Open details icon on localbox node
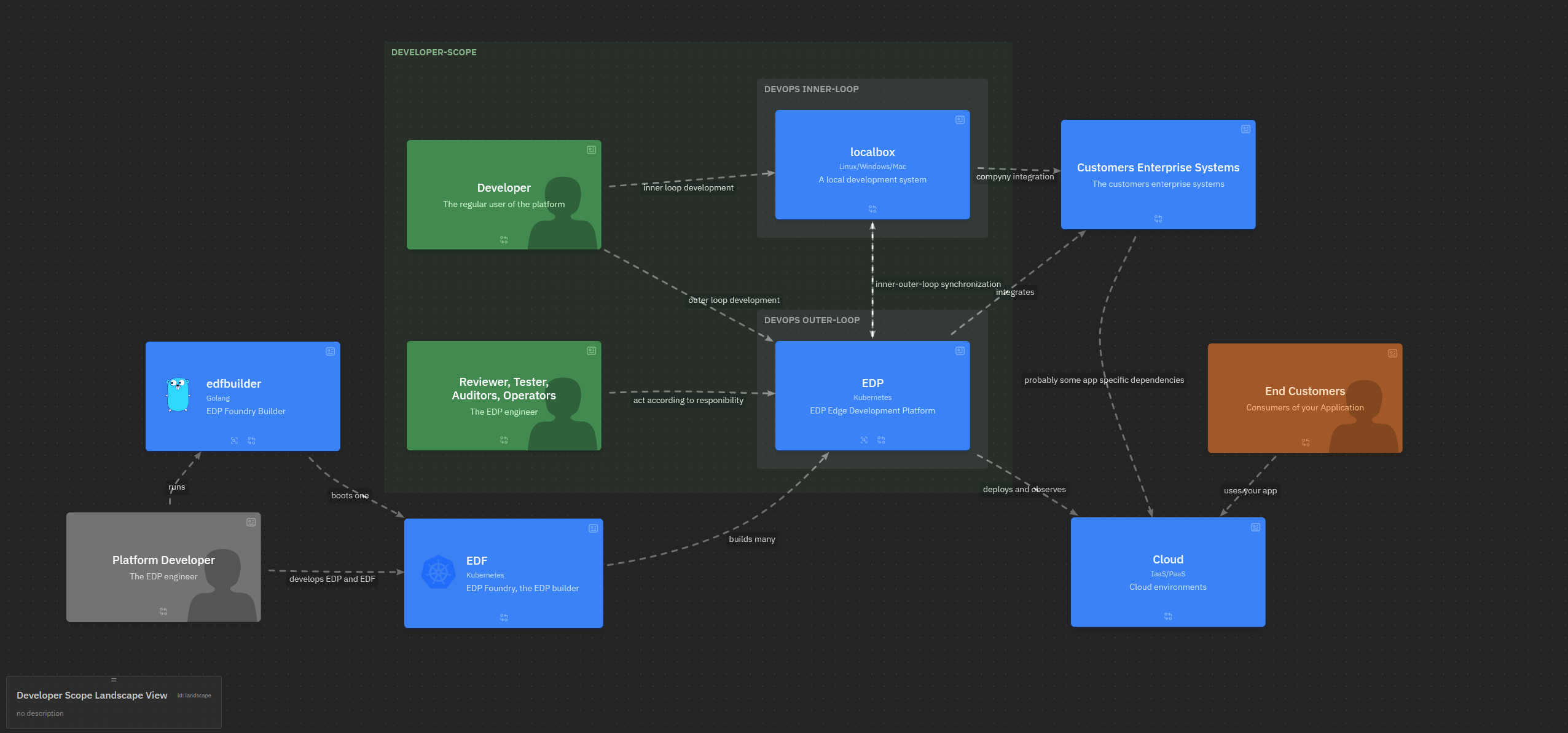 (960, 120)
